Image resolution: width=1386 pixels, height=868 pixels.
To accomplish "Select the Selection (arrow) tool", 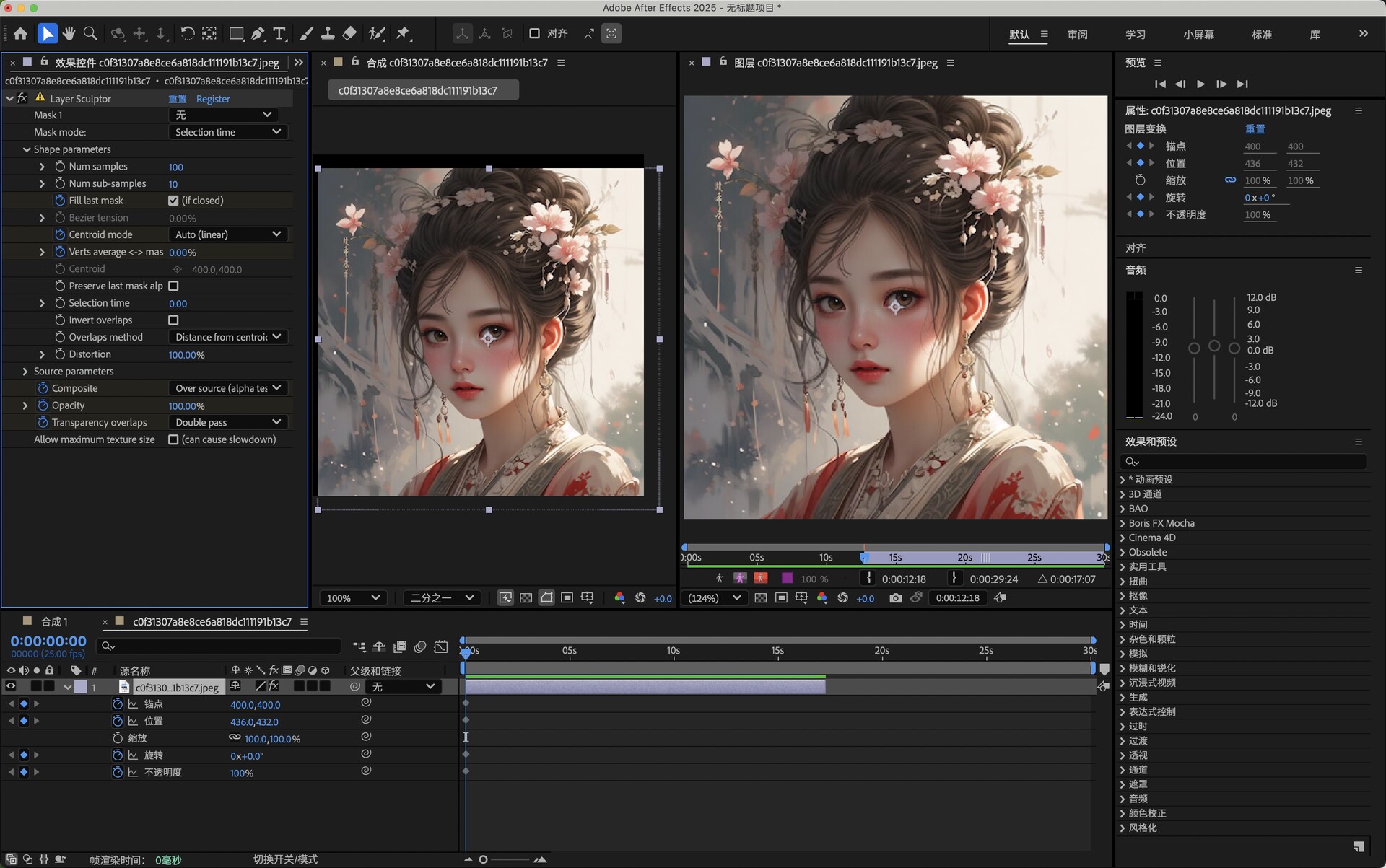I will point(47,33).
